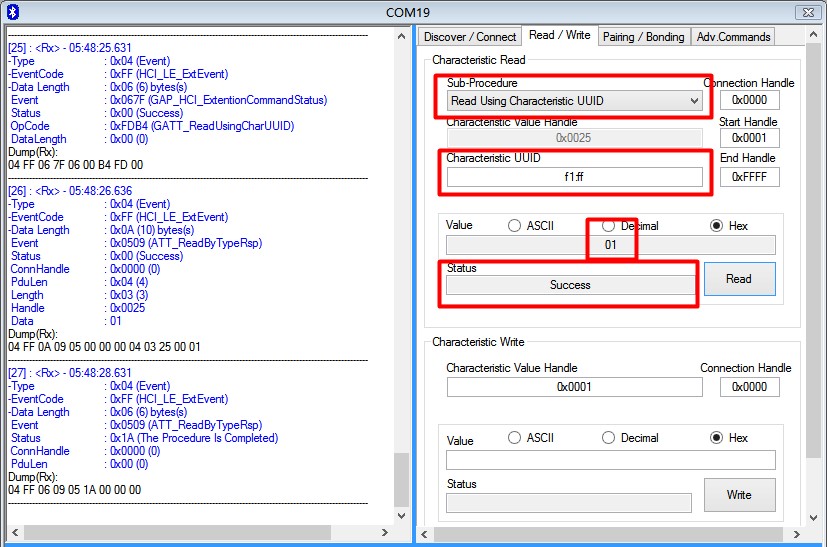This screenshot has height=547, width=827.
Task: Open the Adv.Commands tab
Action: (x=733, y=37)
